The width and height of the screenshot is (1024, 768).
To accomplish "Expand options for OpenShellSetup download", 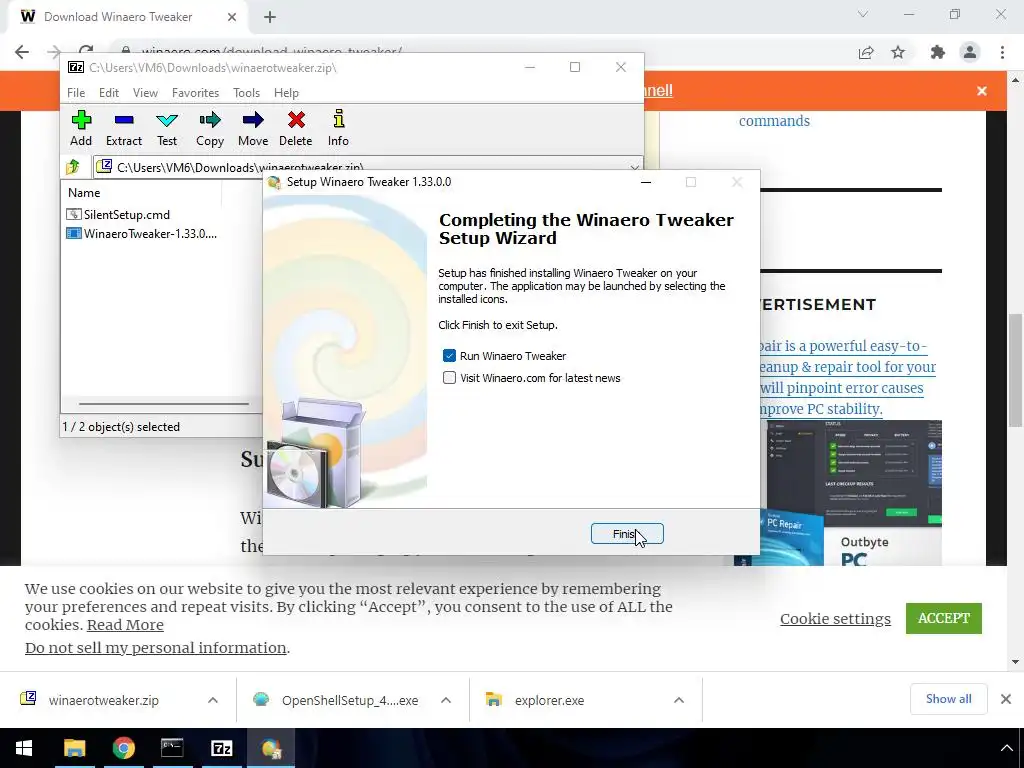I will pos(446,700).
